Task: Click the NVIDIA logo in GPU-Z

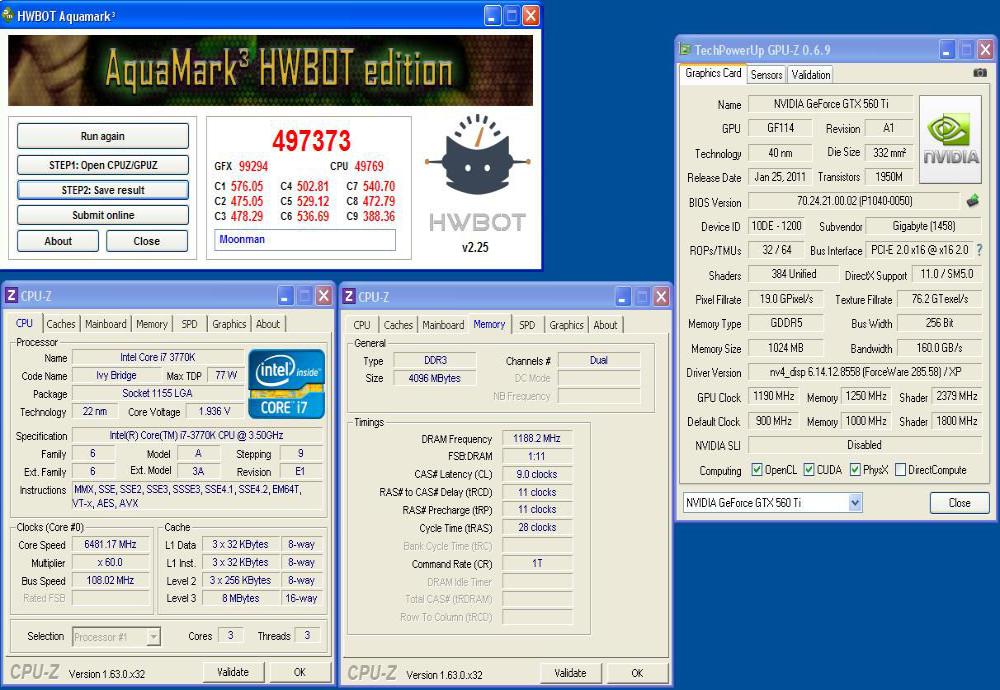Action: pyautogui.click(x=950, y=140)
